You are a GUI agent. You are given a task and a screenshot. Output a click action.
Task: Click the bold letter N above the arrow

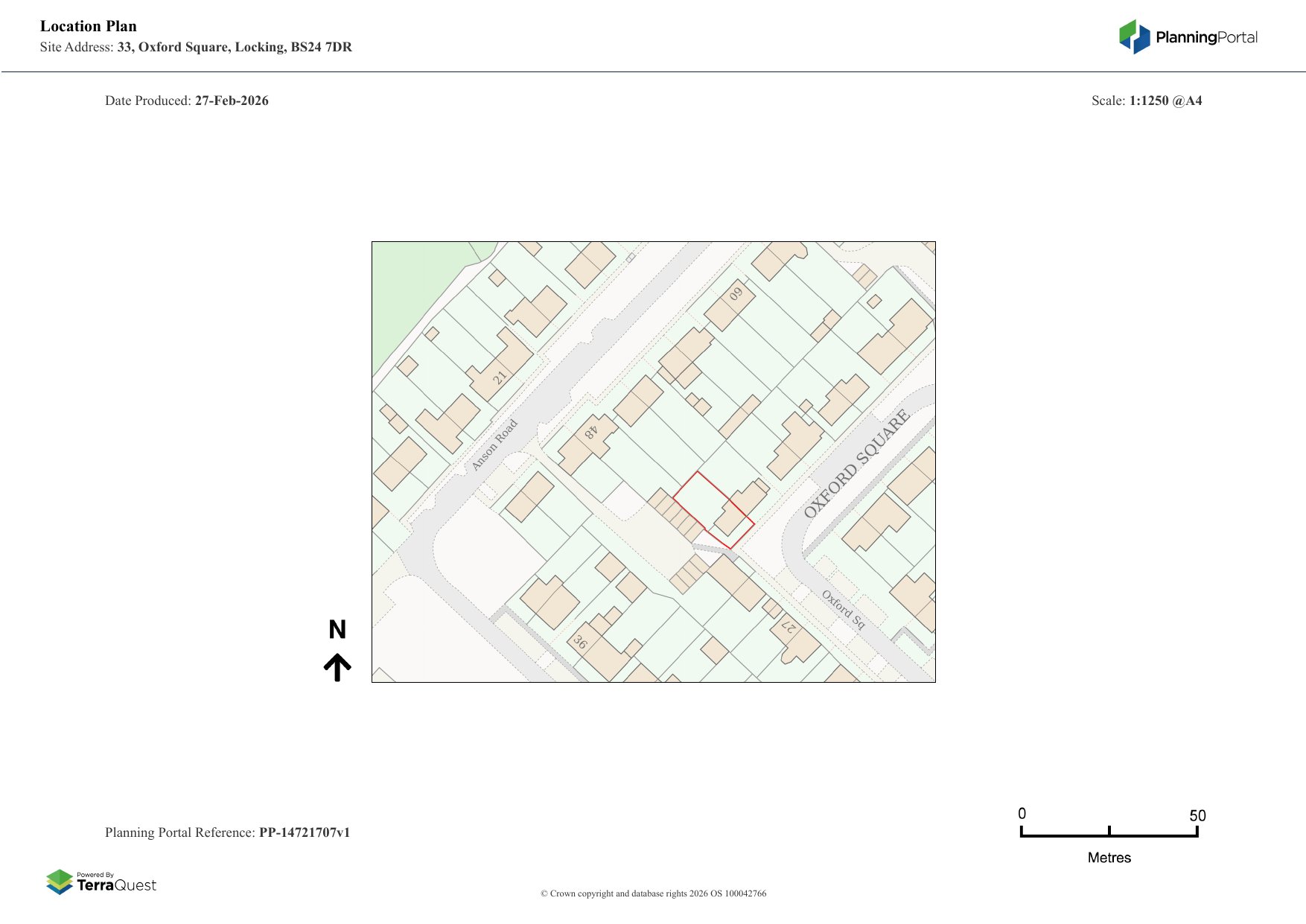click(x=337, y=630)
